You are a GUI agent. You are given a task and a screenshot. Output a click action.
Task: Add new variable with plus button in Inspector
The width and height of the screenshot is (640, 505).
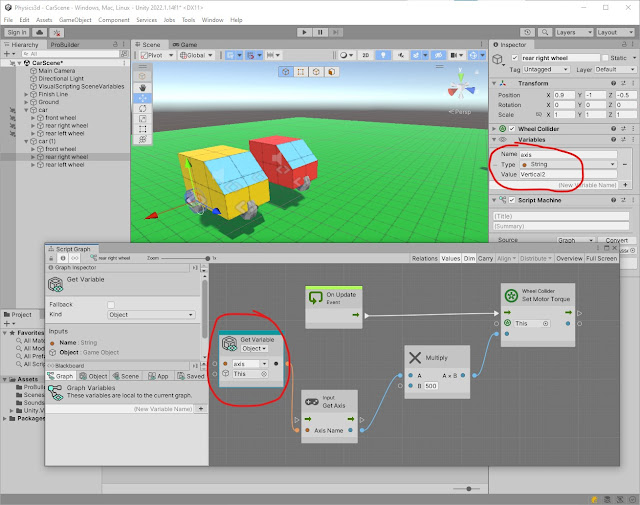[625, 185]
